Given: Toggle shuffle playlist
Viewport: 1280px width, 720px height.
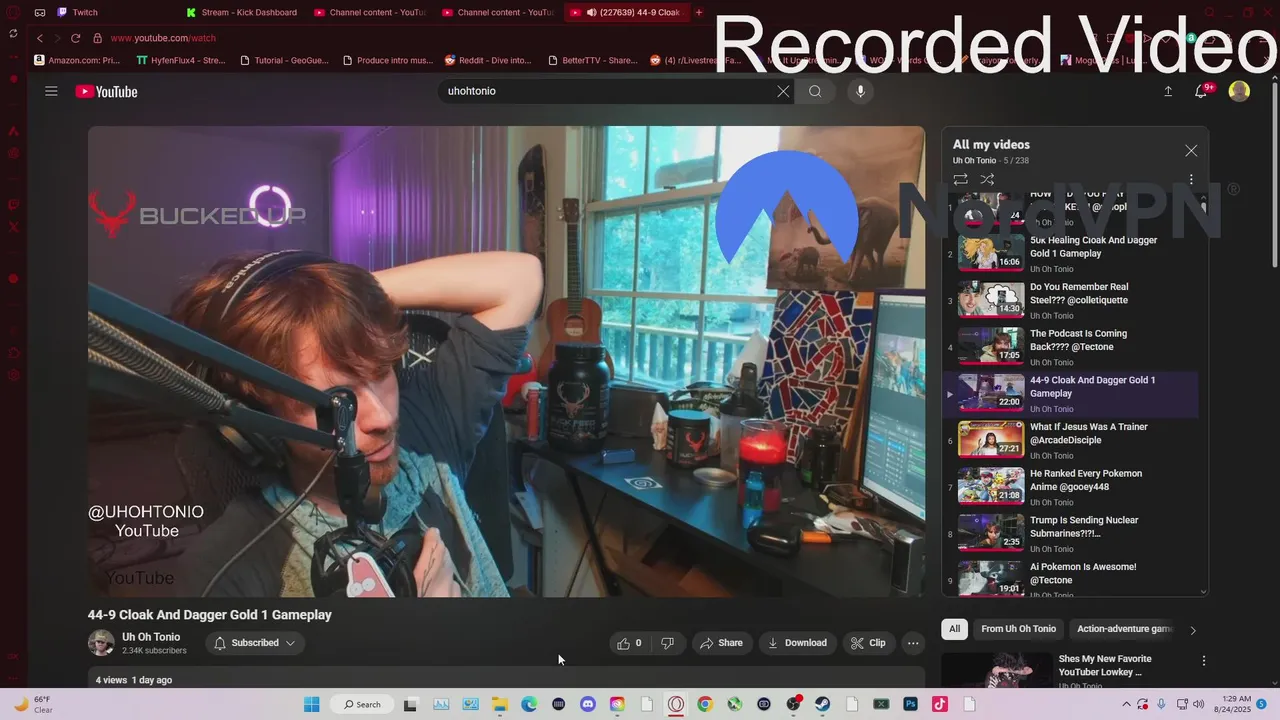Looking at the screenshot, I should point(987,179).
